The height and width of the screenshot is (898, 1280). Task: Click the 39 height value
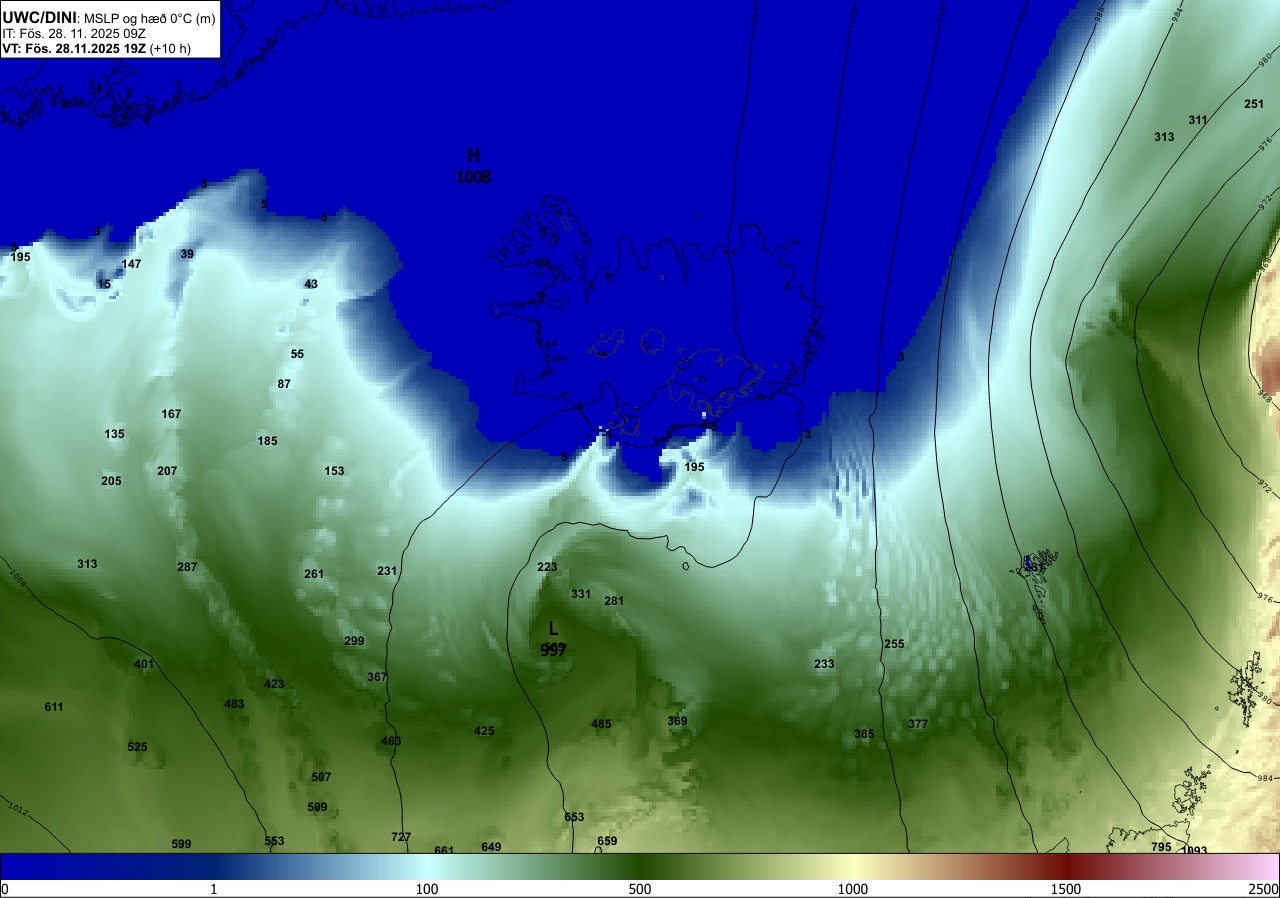point(187,254)
